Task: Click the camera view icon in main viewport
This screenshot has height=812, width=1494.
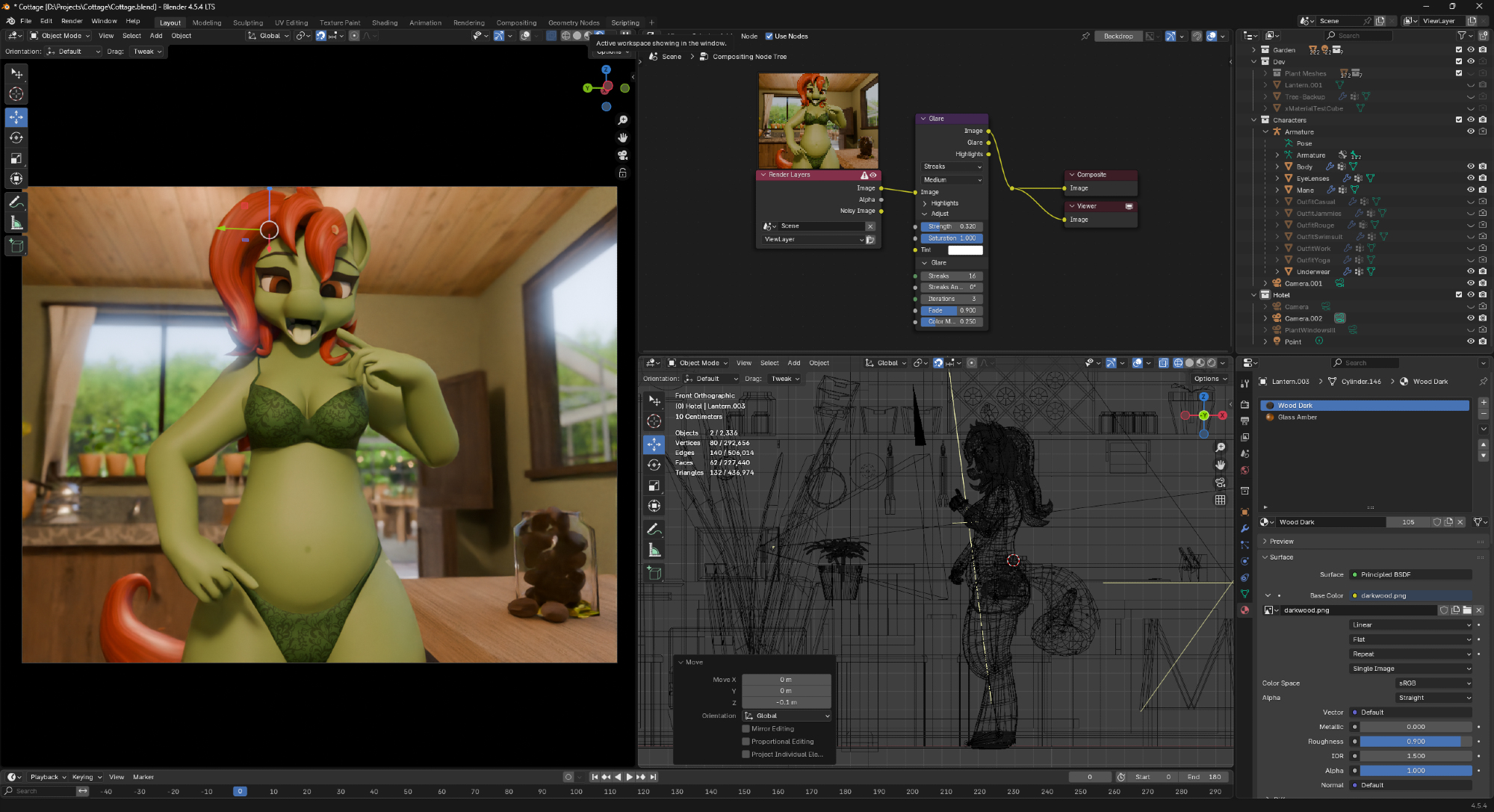Action: coord(622,155)
